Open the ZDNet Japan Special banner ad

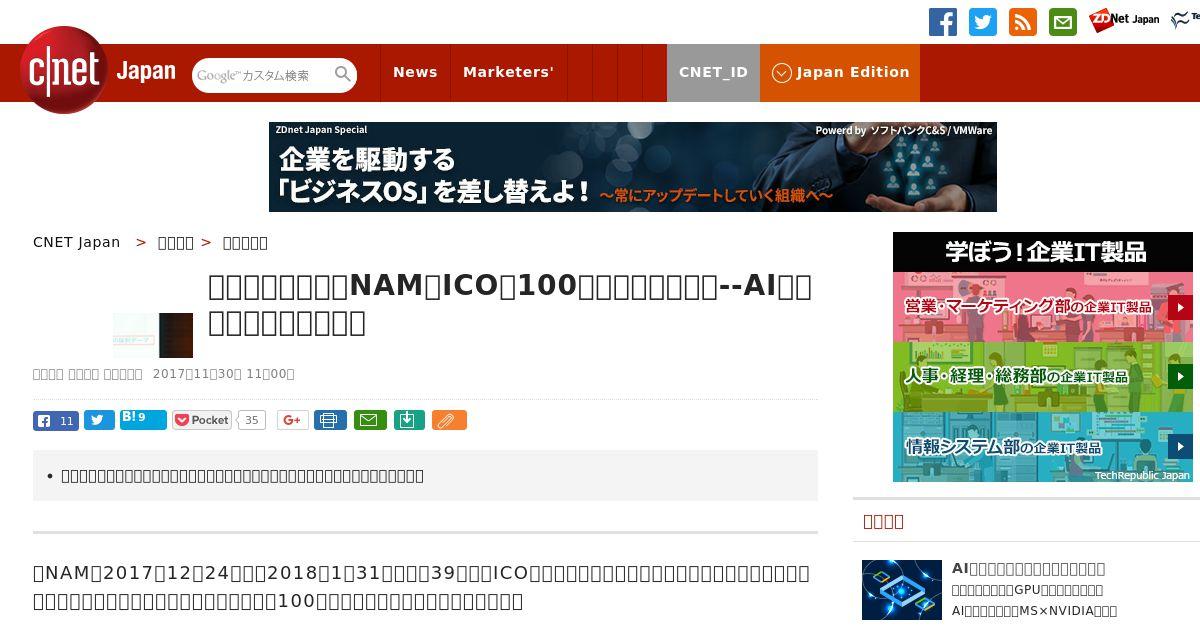tap(633, 167)
